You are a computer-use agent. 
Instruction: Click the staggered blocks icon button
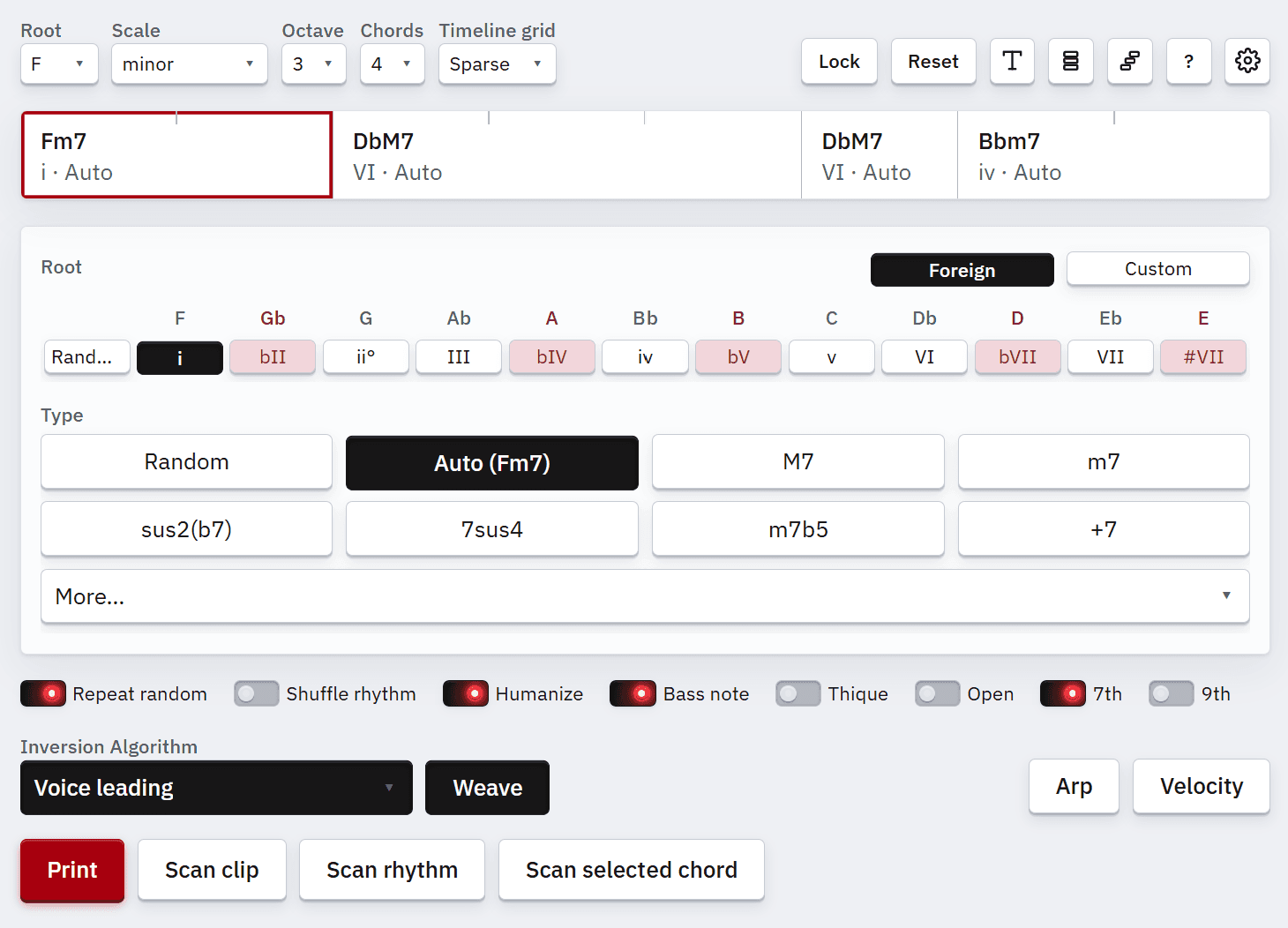pyautogui.click(x=1129, y=62)
